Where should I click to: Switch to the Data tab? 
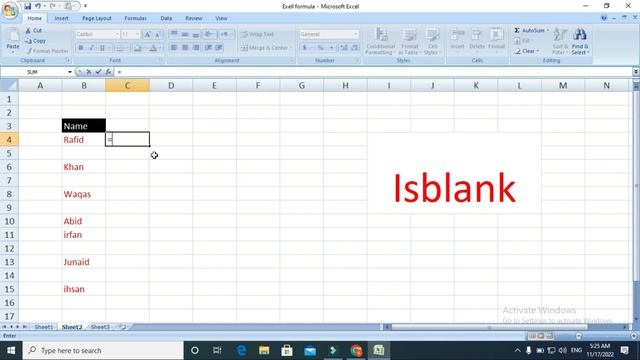click(x=166, y=18)
